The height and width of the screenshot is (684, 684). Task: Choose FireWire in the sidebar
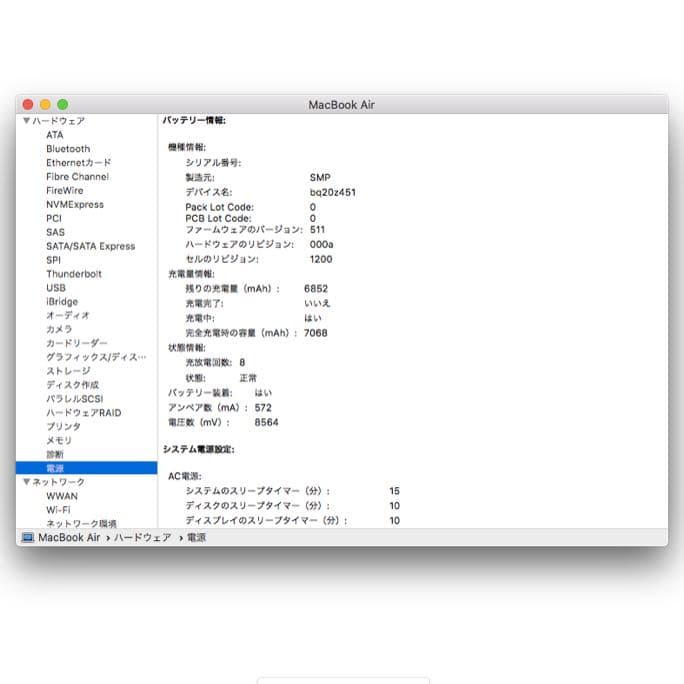[x=65, y=191]
